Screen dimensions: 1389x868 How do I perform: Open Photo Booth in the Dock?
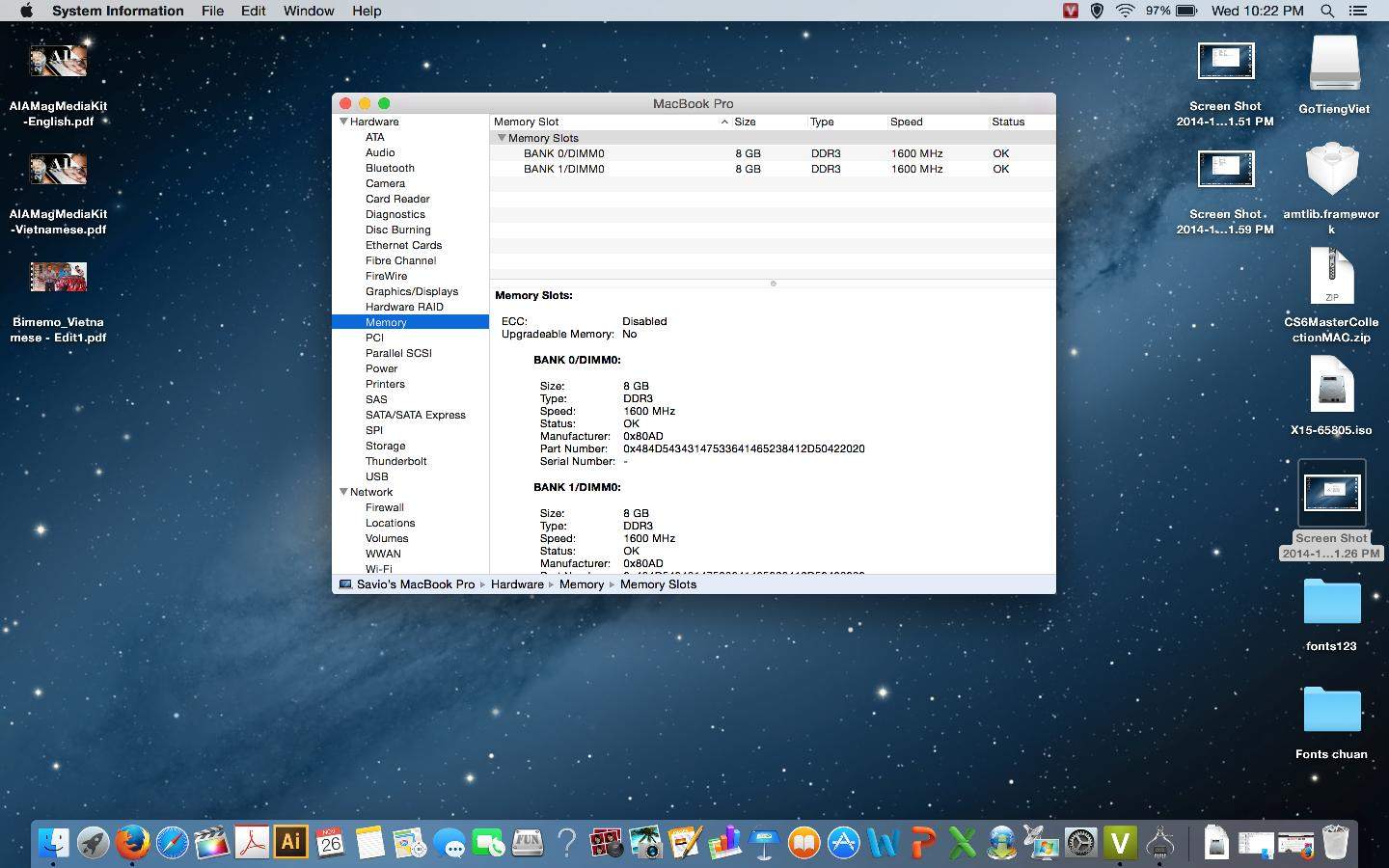[607, 843]
